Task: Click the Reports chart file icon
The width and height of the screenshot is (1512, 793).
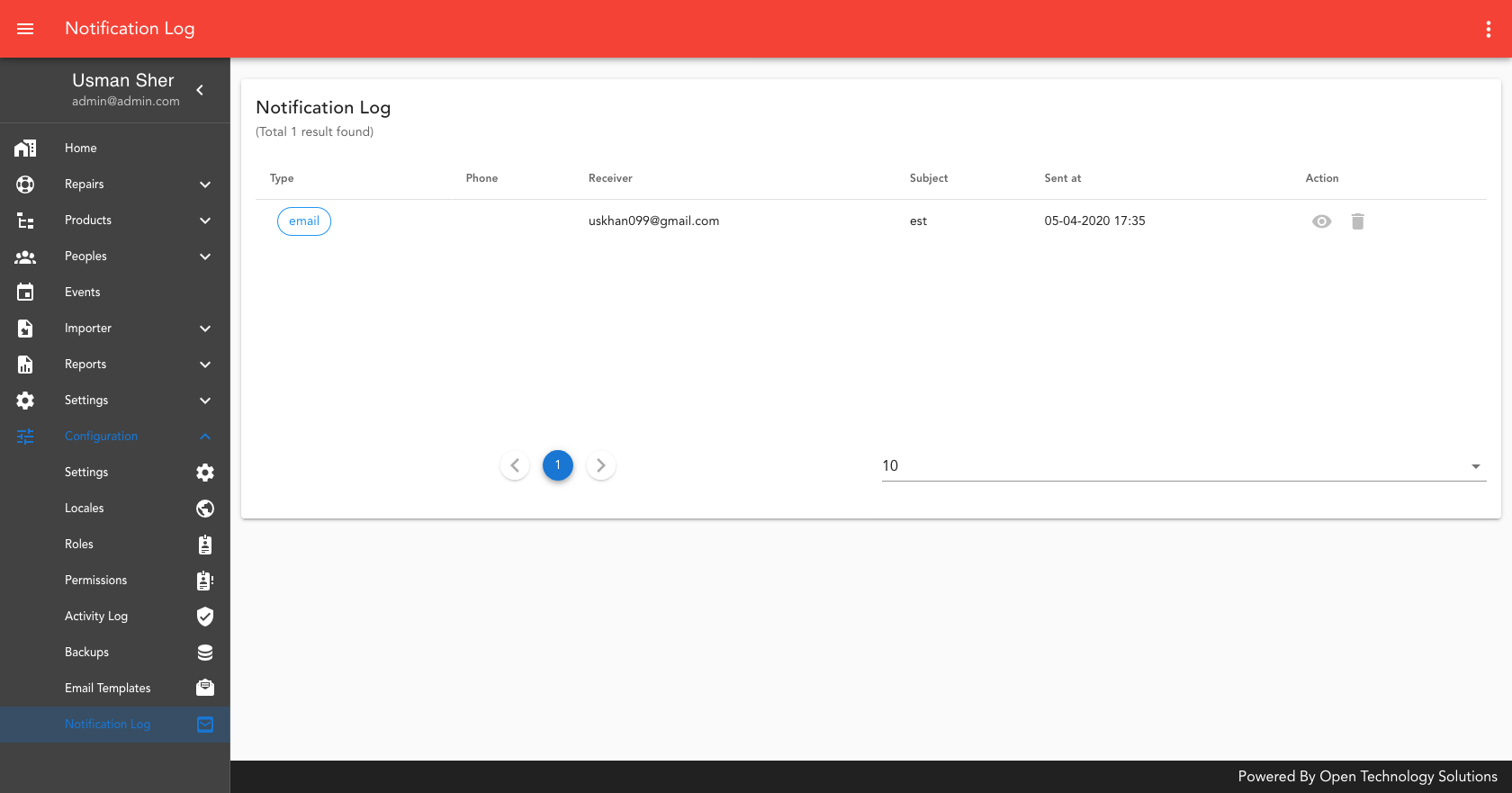Action: (x=25, y=365)
